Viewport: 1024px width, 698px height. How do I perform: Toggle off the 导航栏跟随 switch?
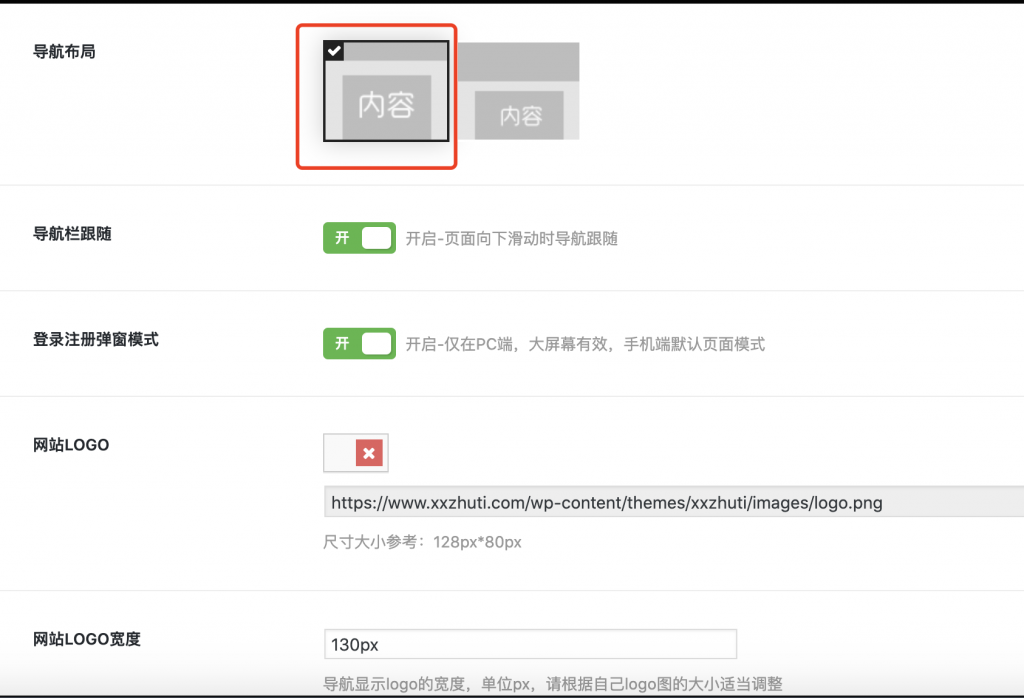tap(359, 238)
